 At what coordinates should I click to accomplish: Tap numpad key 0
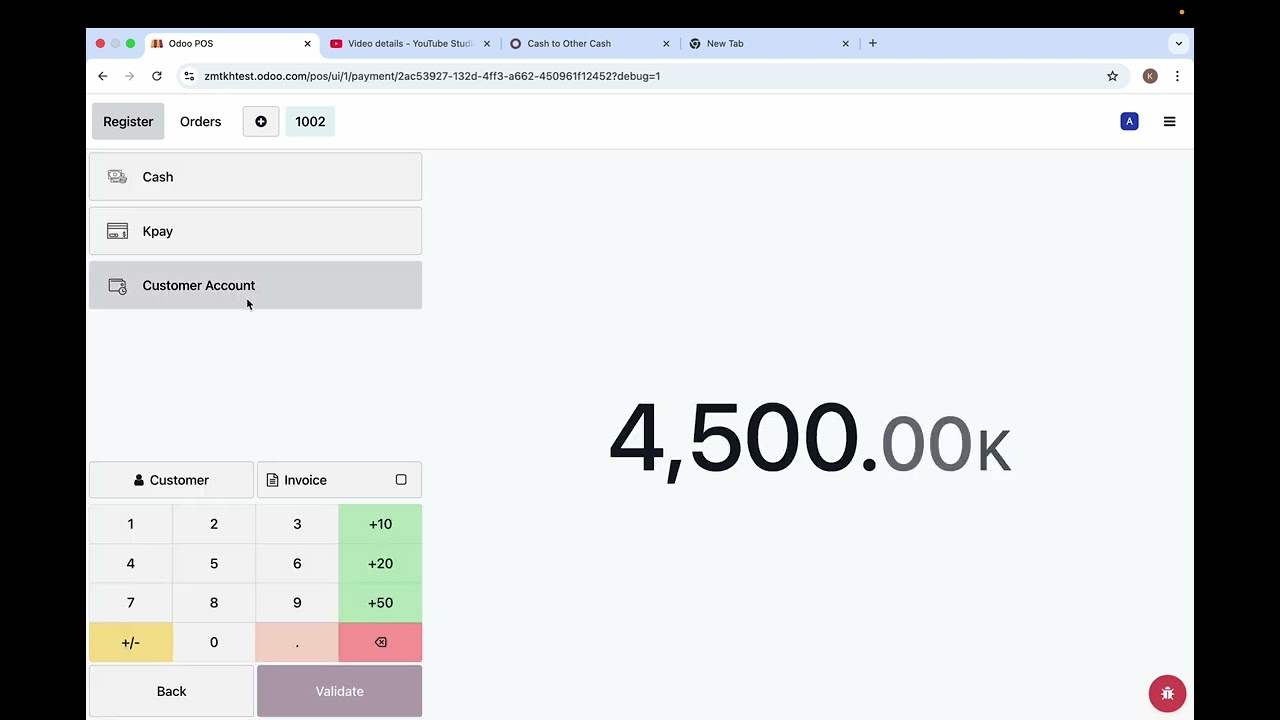(x=214, y=642)
